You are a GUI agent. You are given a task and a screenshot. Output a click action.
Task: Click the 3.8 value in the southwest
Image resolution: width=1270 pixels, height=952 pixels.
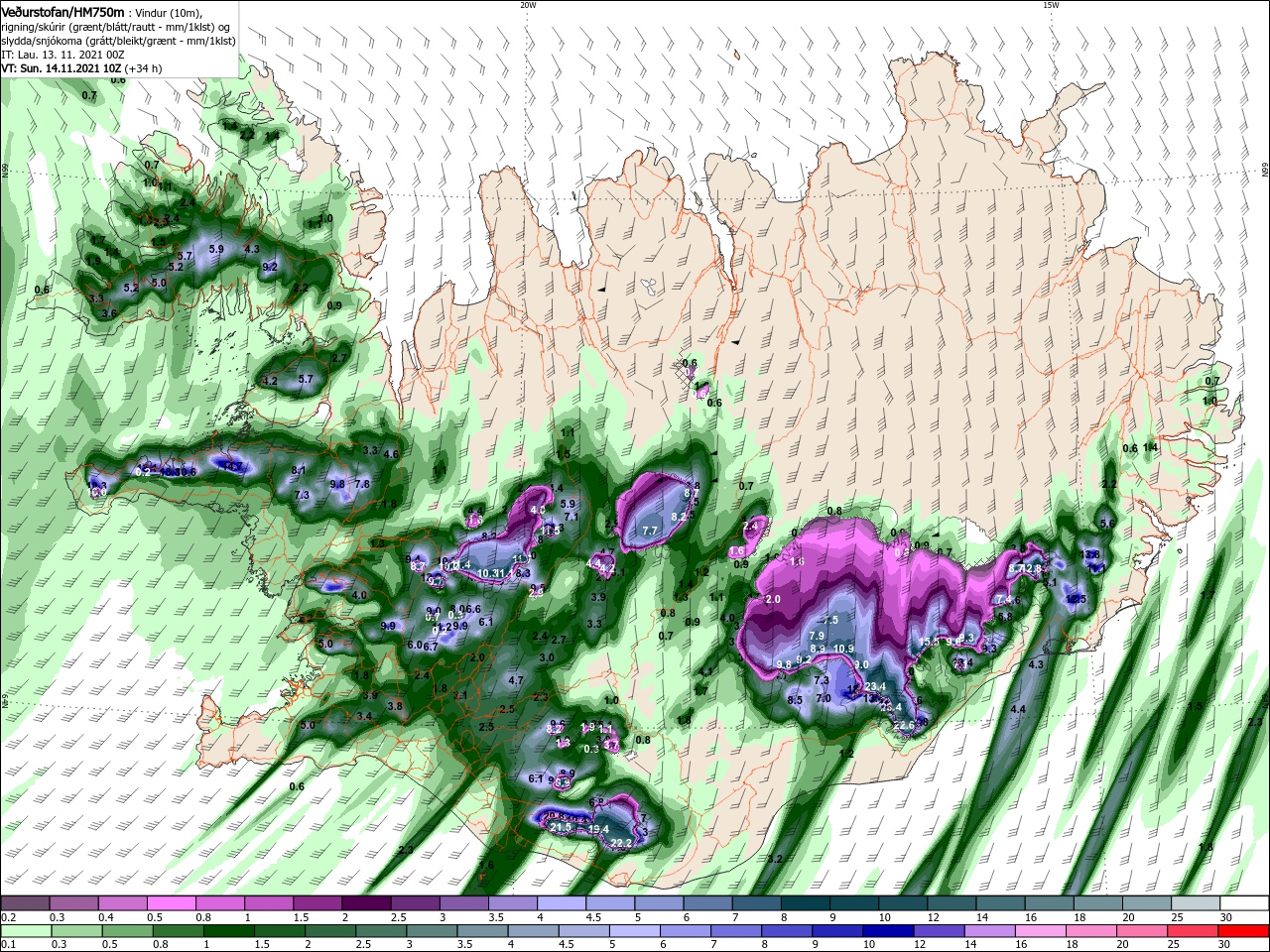click(395, 706)
